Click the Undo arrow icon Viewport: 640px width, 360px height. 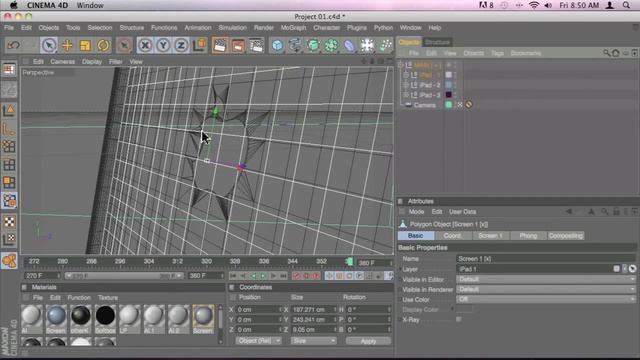pos(13,45)
